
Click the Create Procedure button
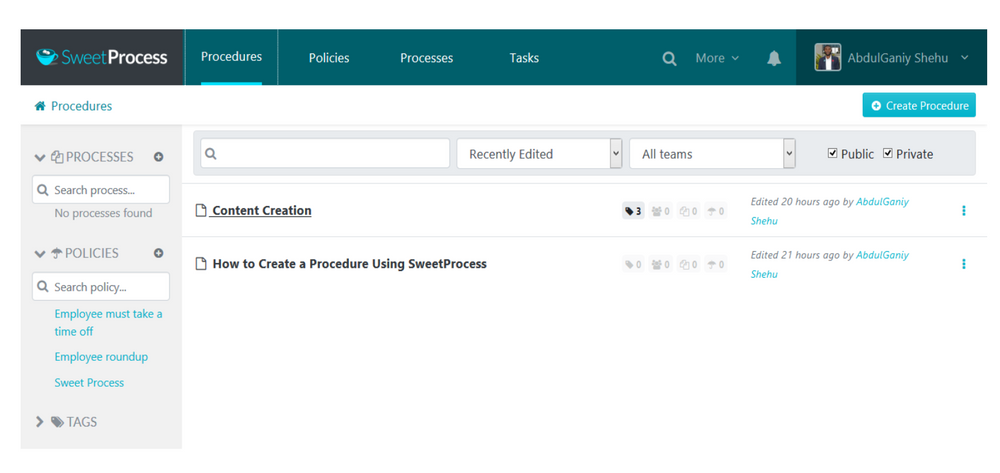[919, 105]
